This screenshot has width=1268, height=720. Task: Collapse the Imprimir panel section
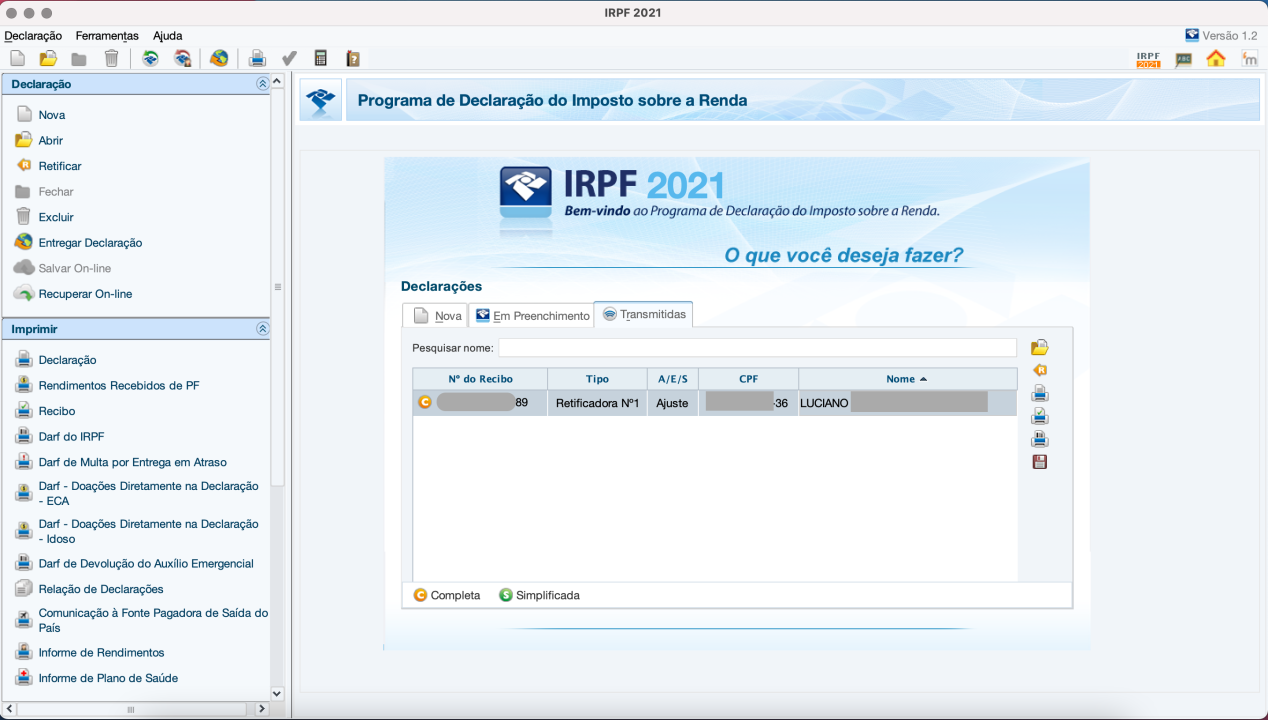(262, 329)
